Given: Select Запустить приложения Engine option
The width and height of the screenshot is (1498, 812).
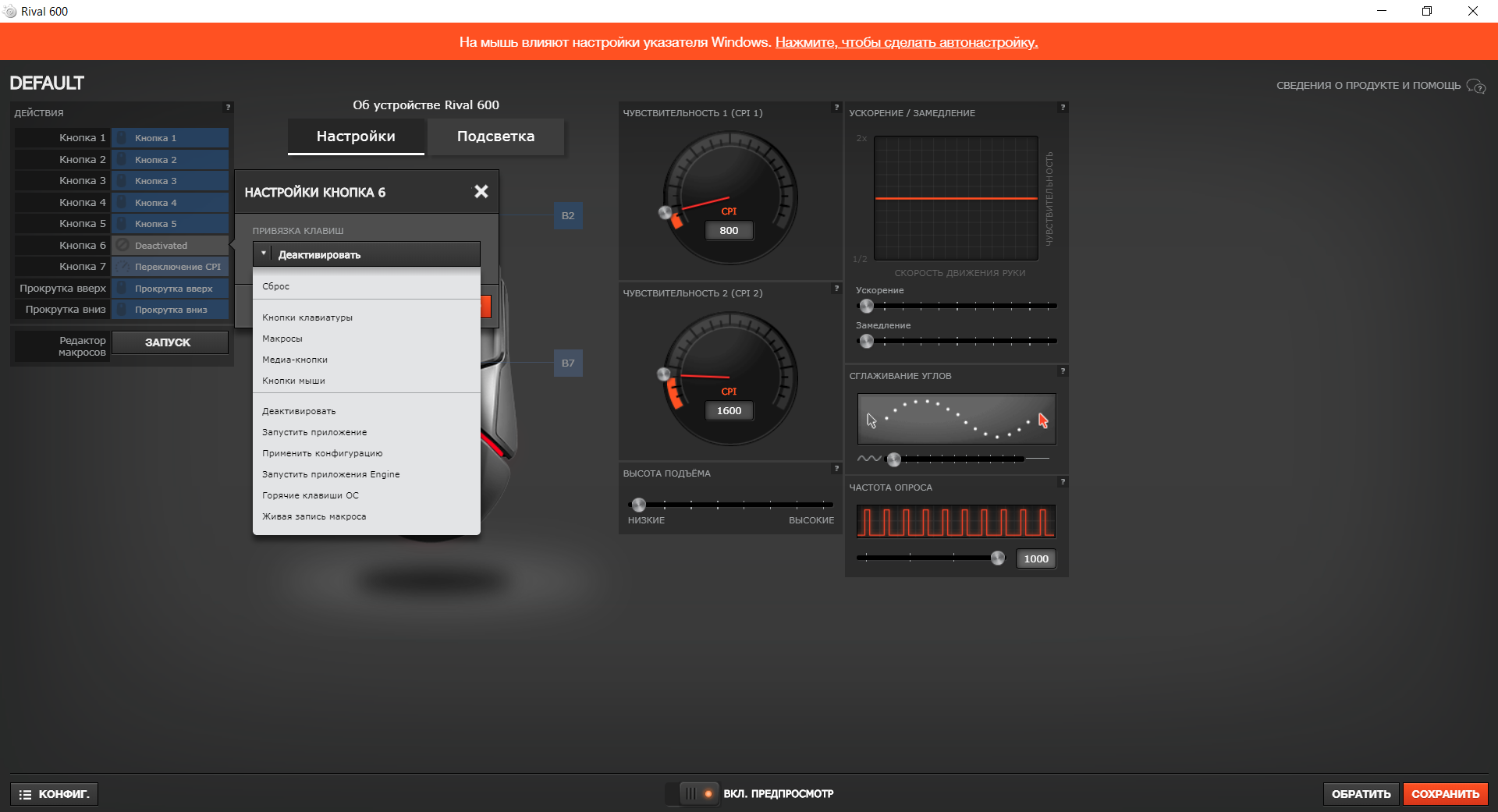Looking at the screenshot, I should [x=366, y=474].
